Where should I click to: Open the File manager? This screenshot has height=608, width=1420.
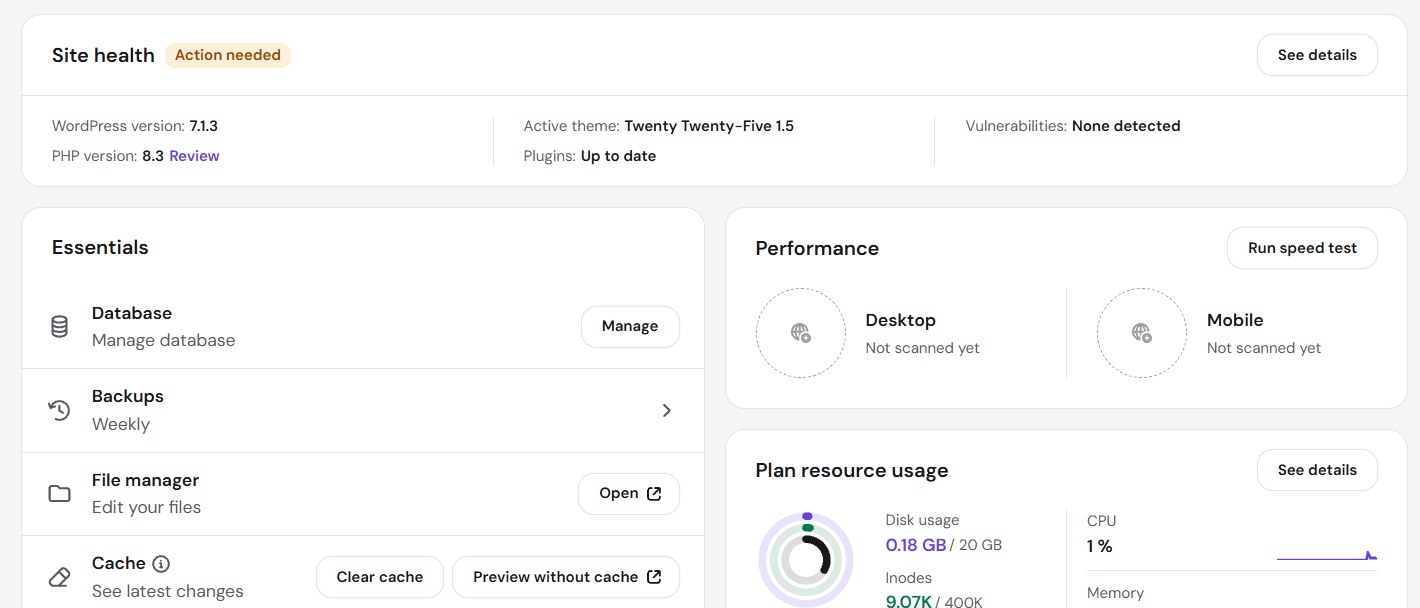629,493
